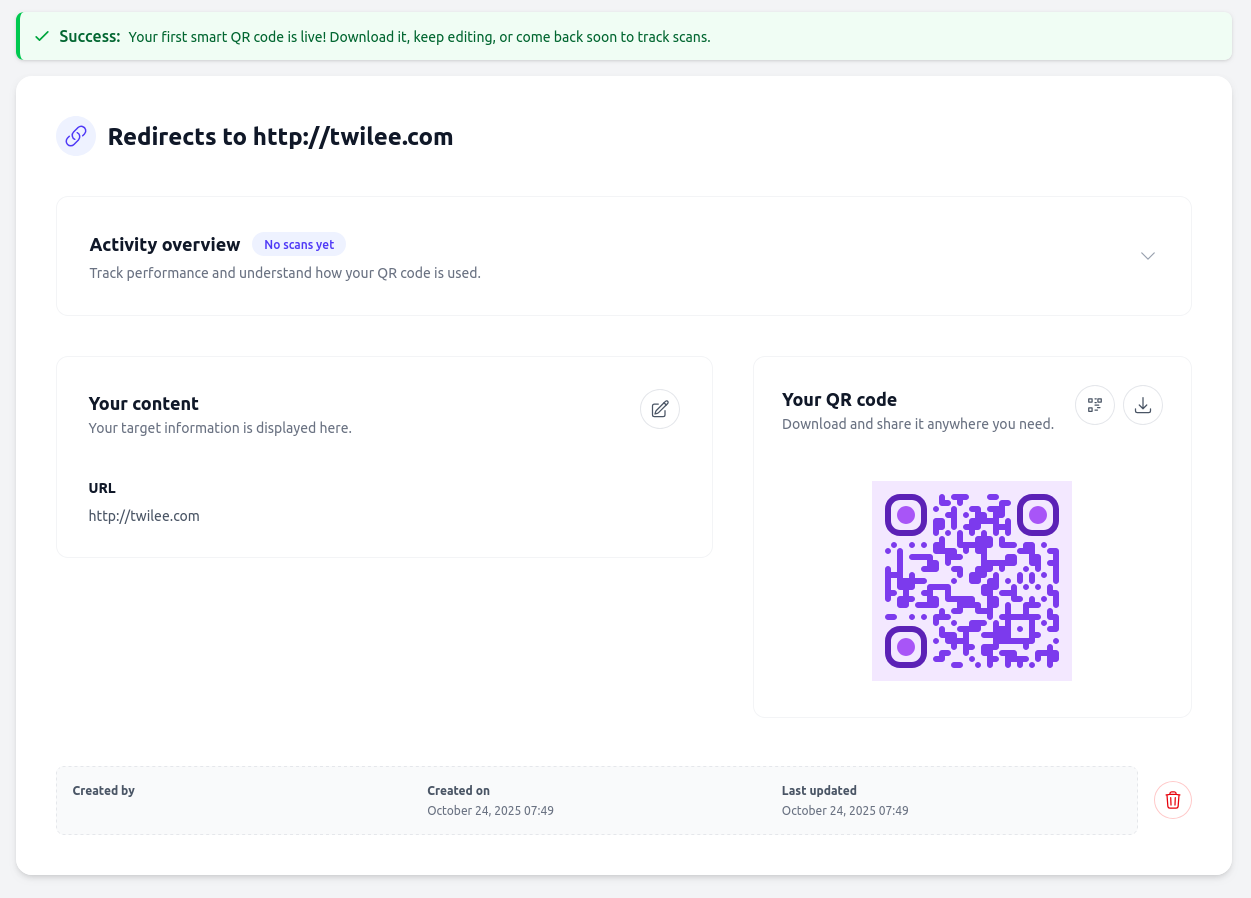Select the Success notification banner
This screenshot has height=898, width=1251.
coord(624,36)
